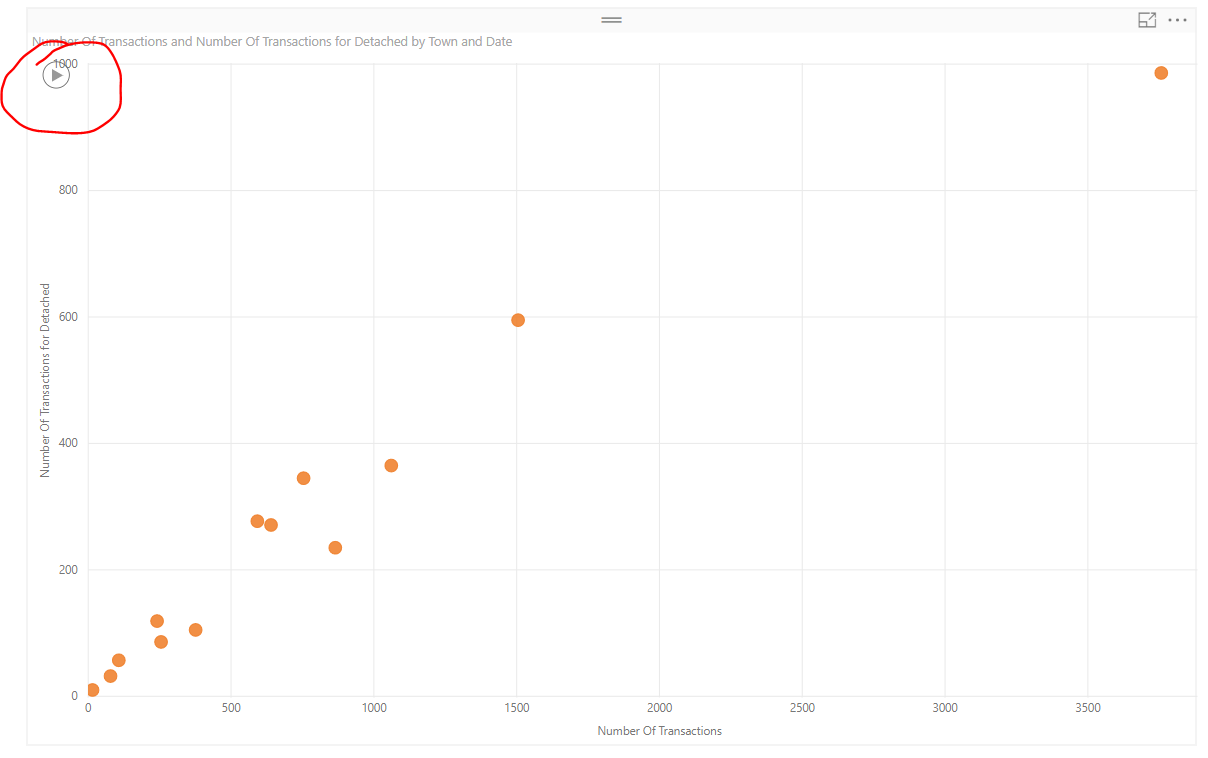Click the y-axis label 800

pyautogui.click(x=68, y=190)
